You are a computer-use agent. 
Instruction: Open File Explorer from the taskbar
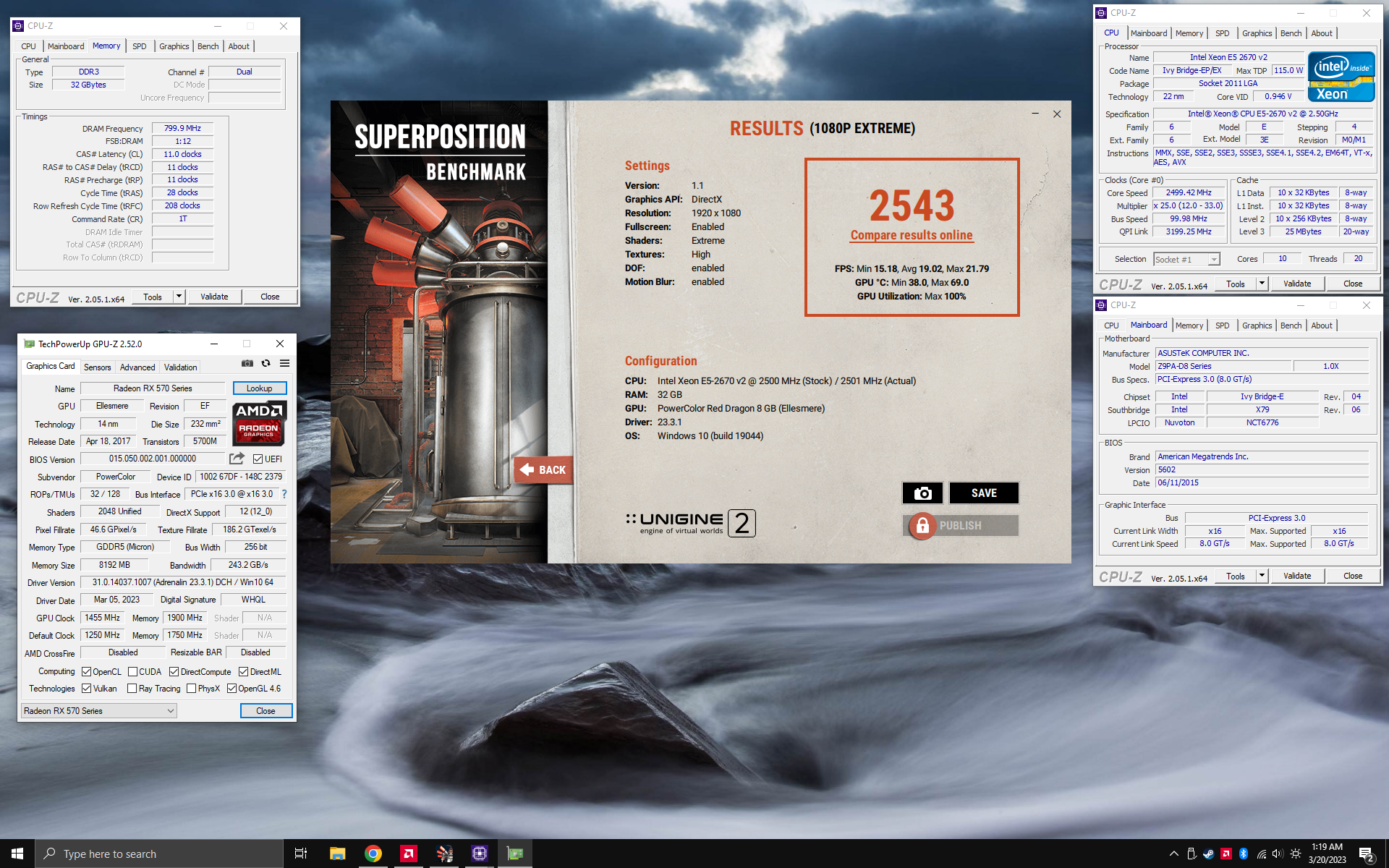pyautogui.click(x=337, y=854)
